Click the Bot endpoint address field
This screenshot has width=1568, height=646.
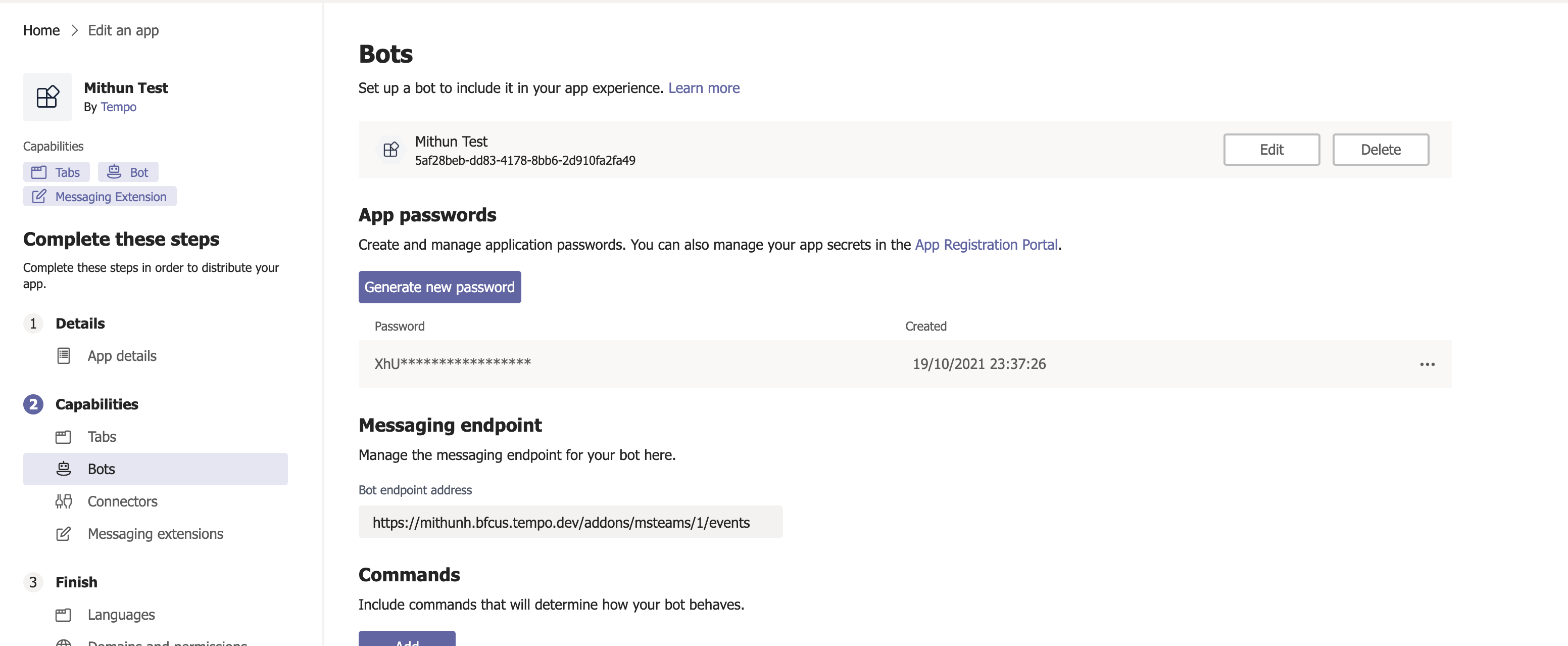[x=570, y=522]
